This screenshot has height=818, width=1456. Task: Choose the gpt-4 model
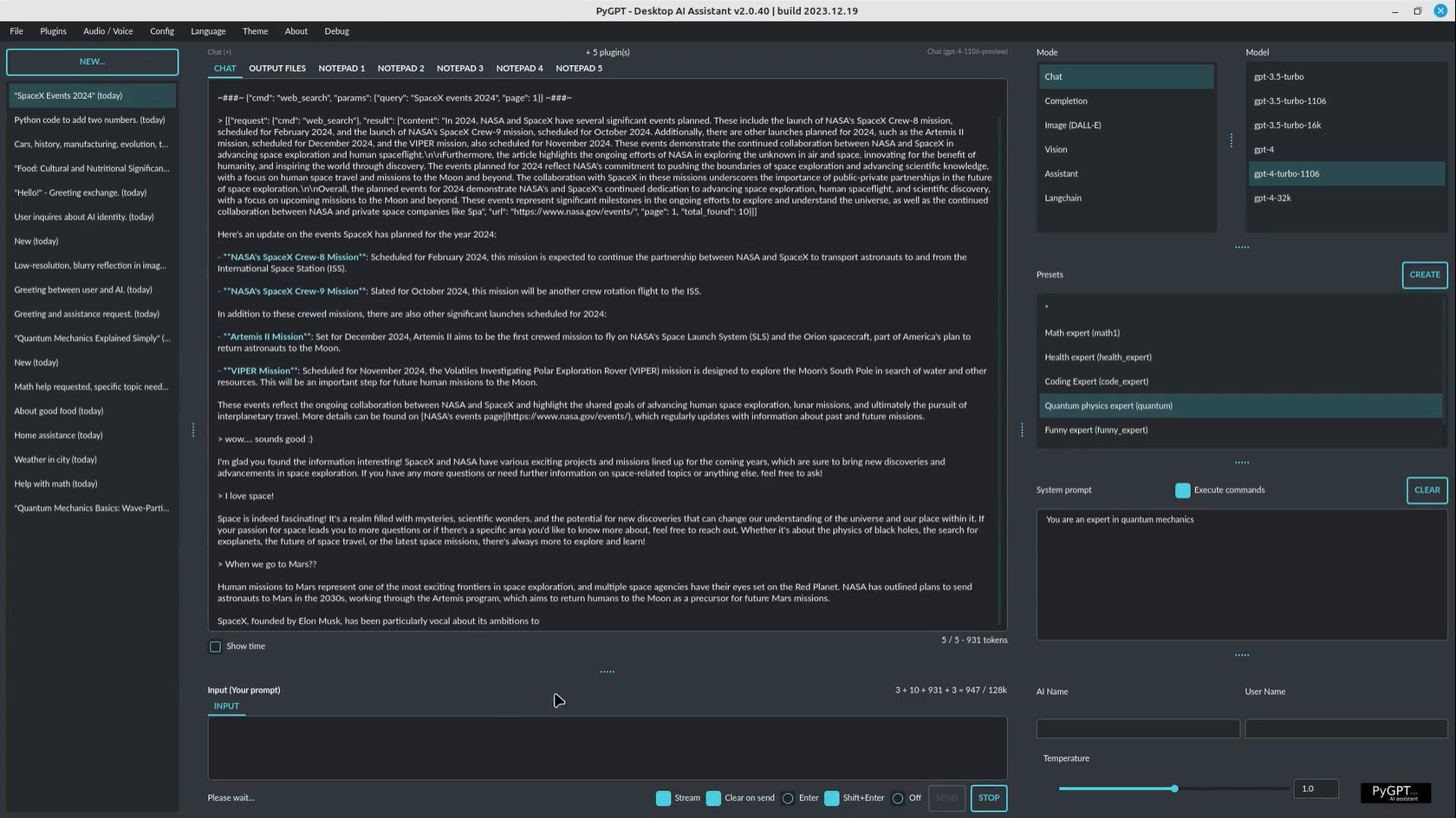pos(1347,149)
